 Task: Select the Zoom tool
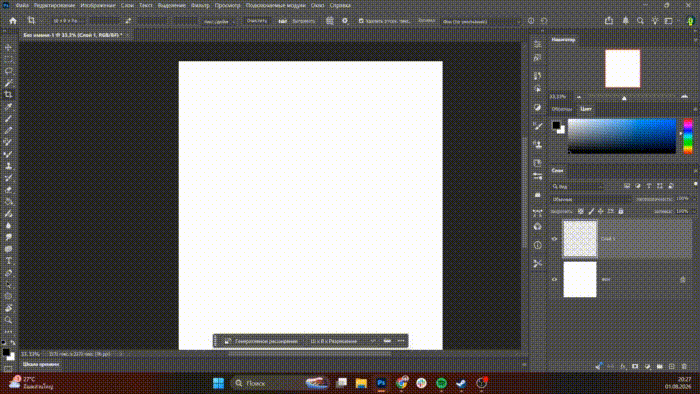point(8,320)
